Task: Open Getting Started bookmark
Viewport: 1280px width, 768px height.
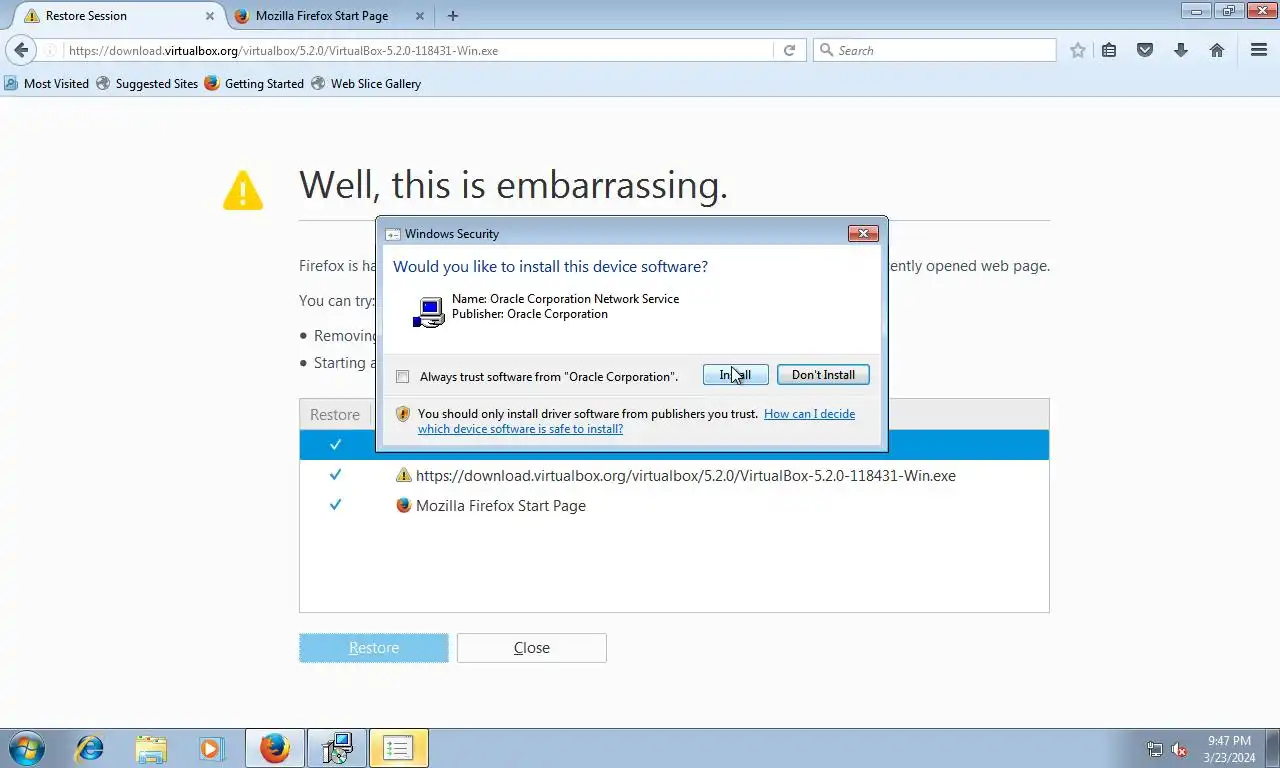Action: (x=254, y=84)
